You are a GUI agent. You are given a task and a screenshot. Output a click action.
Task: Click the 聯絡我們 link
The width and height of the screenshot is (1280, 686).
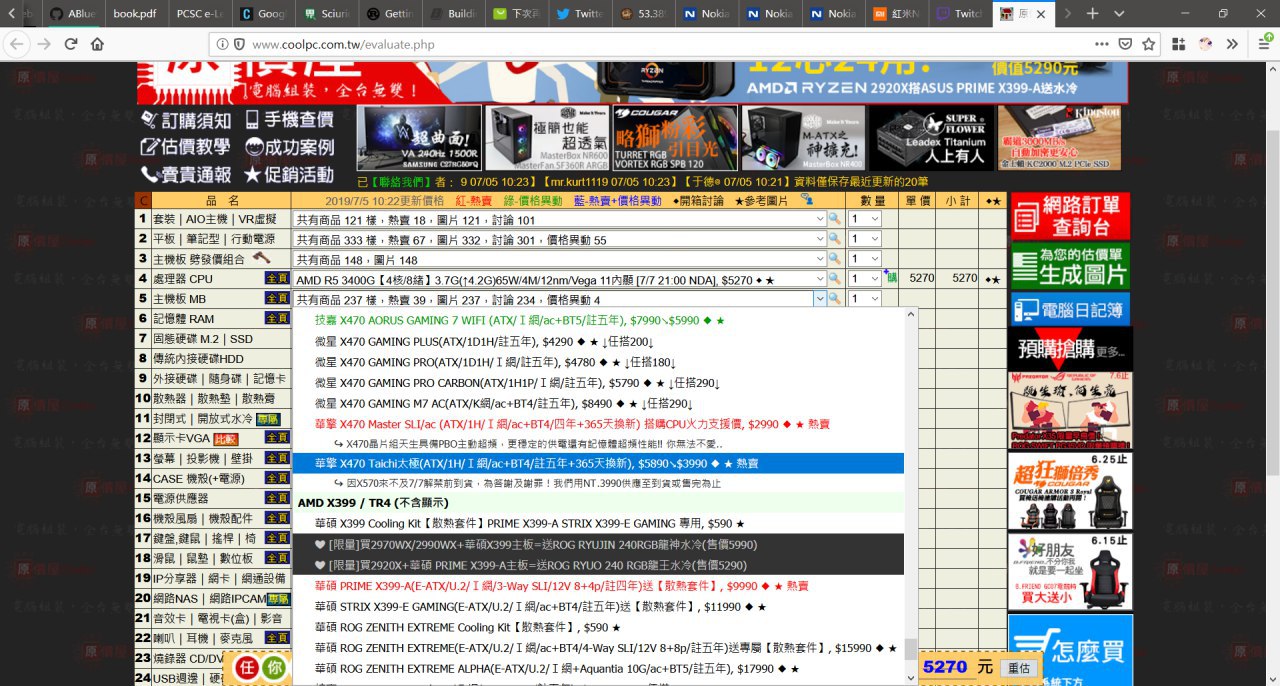[x=400, y=182]
